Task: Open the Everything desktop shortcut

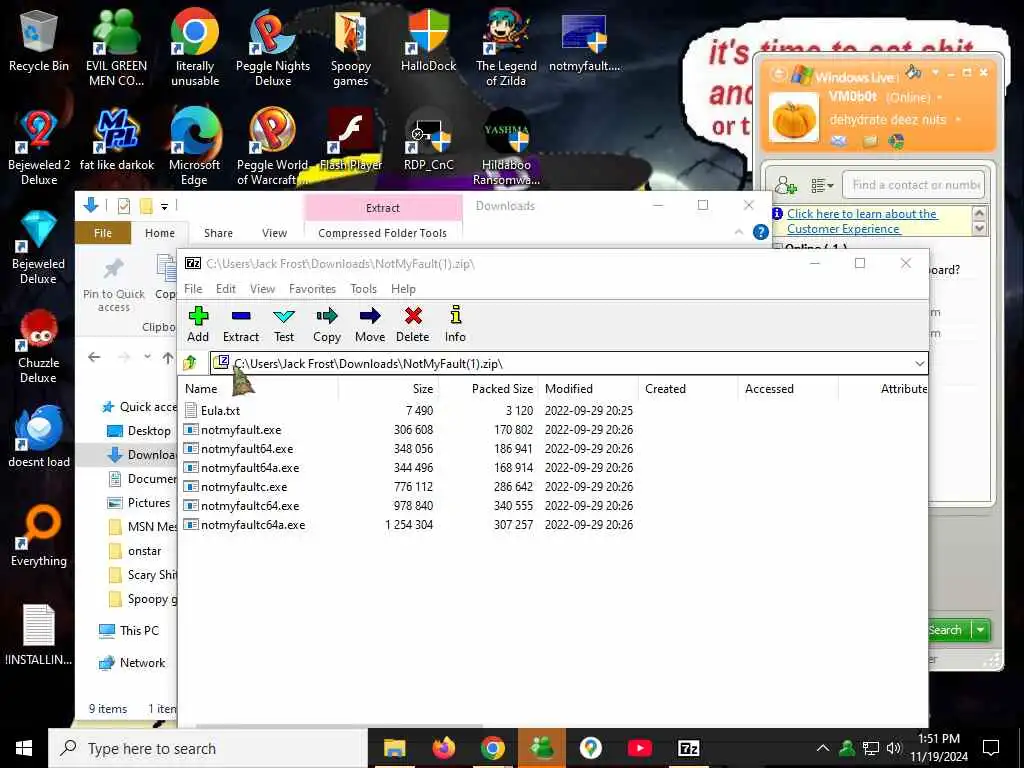Action: tap(39, 536)
